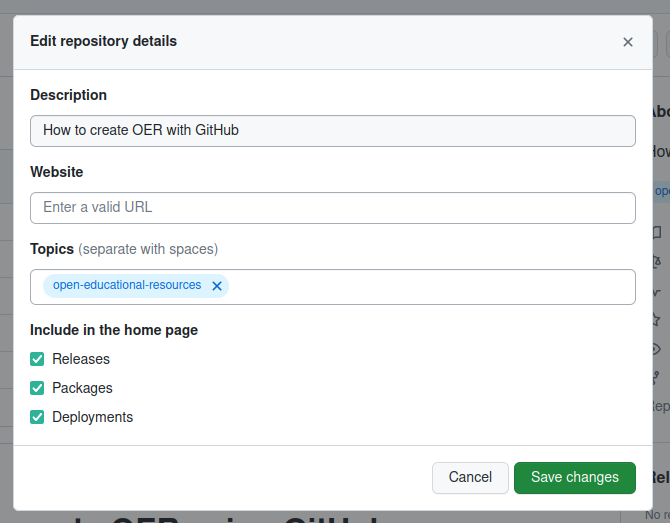Focus the Website URL input
This screenshot has width=670, height=523.
pyautogui.click(x=333, y=207)
